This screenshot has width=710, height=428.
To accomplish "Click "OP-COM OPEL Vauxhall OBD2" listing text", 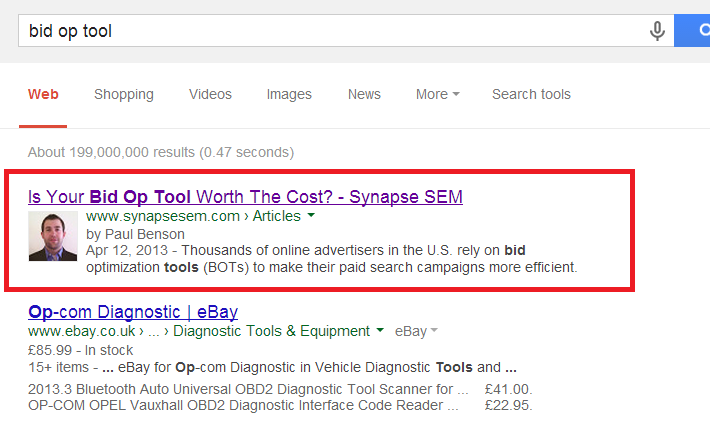I will (243, 405).
